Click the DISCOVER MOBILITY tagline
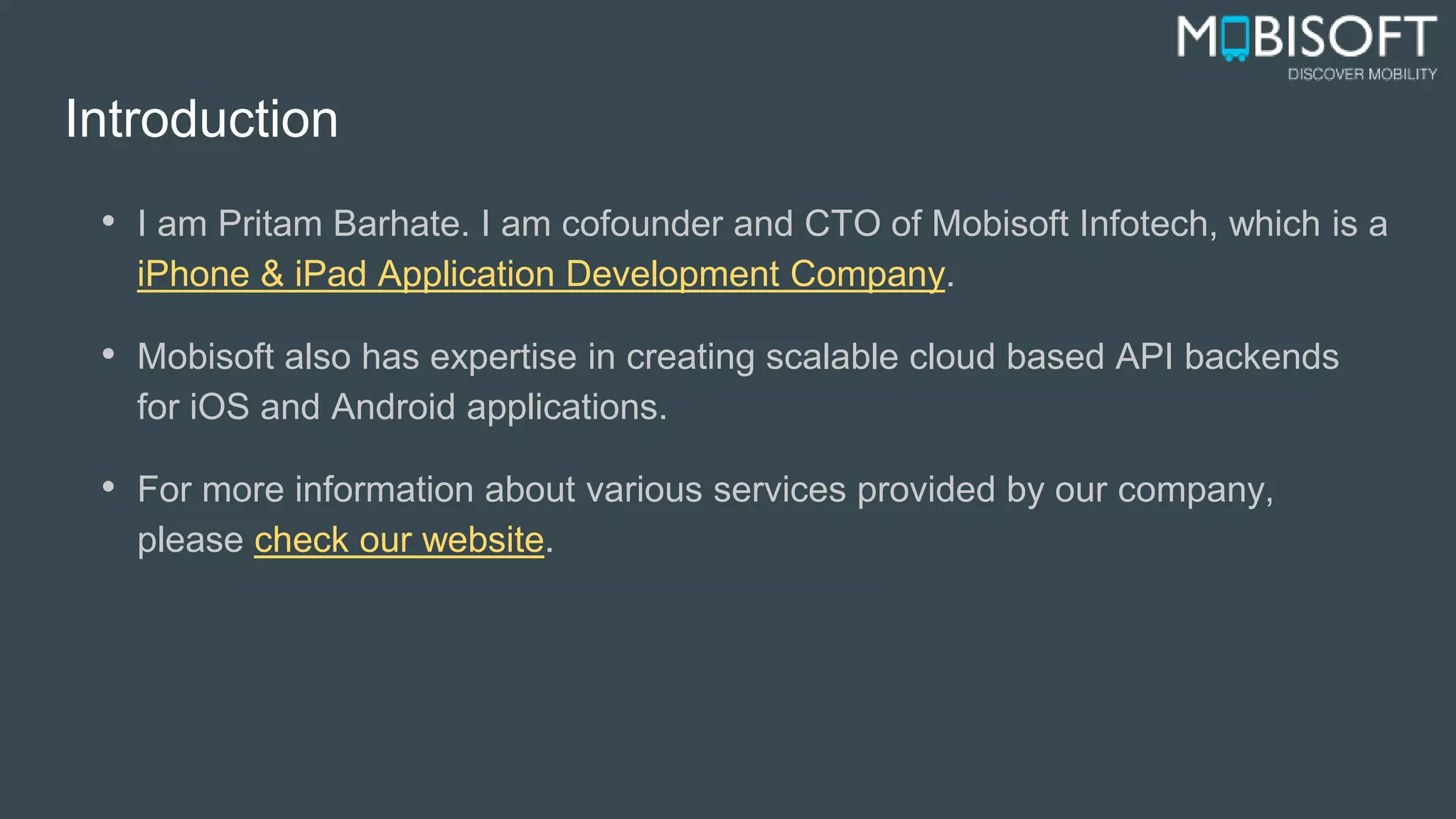 (1361, 74)
